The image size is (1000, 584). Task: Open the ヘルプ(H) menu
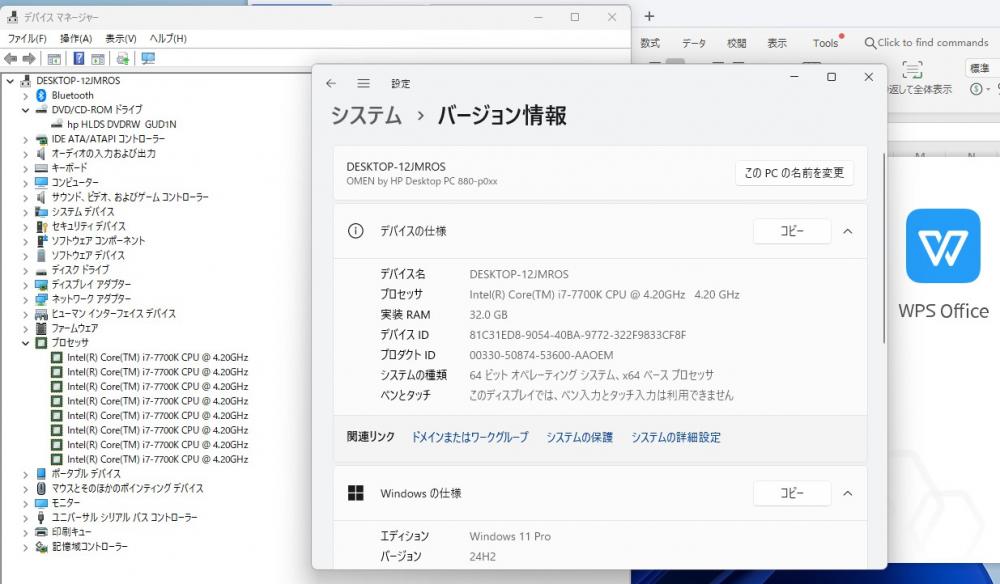pyautogui.click(x=168, y=38)
